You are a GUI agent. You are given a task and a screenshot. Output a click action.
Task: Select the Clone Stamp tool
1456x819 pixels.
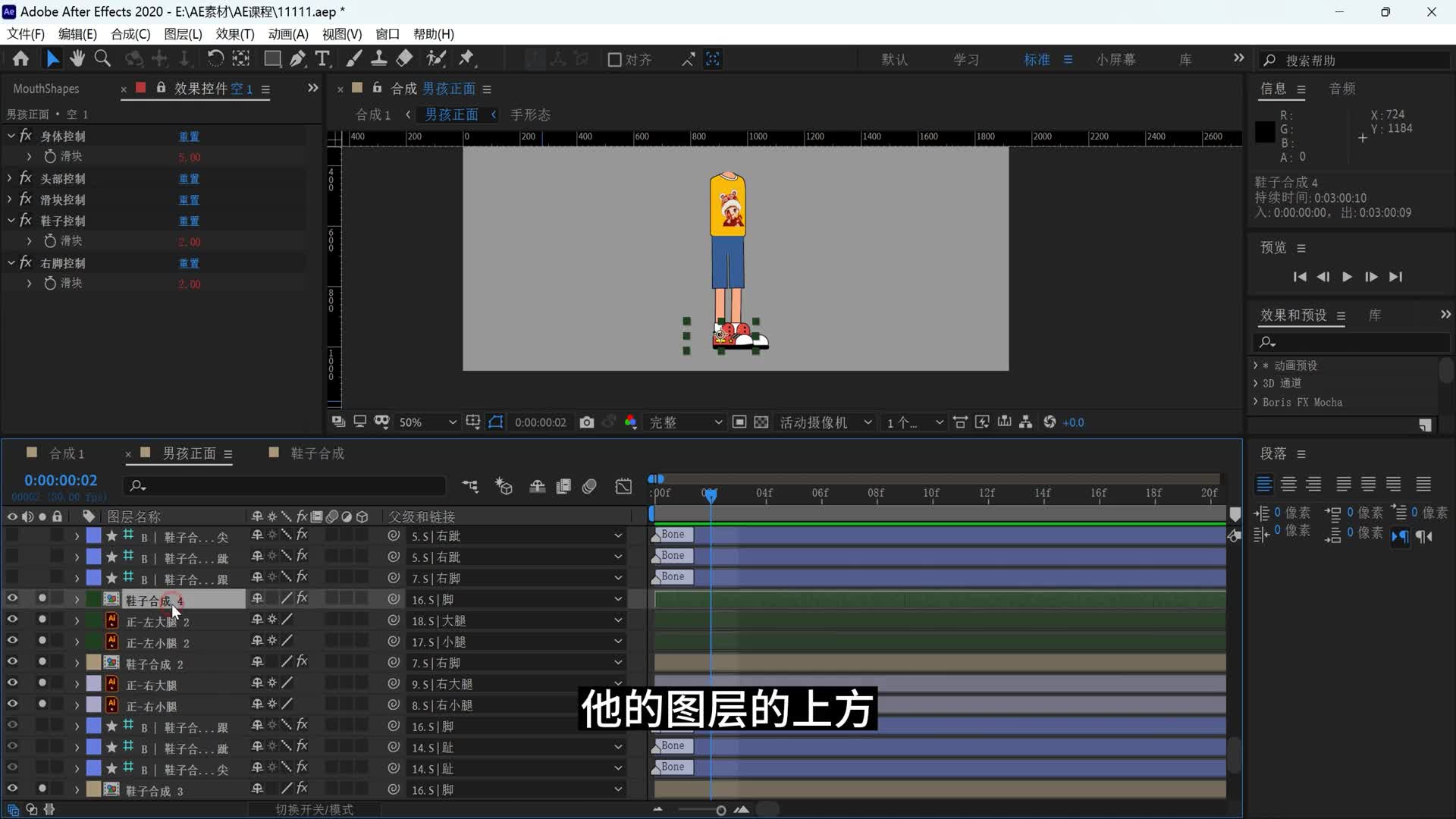[379, 59]
